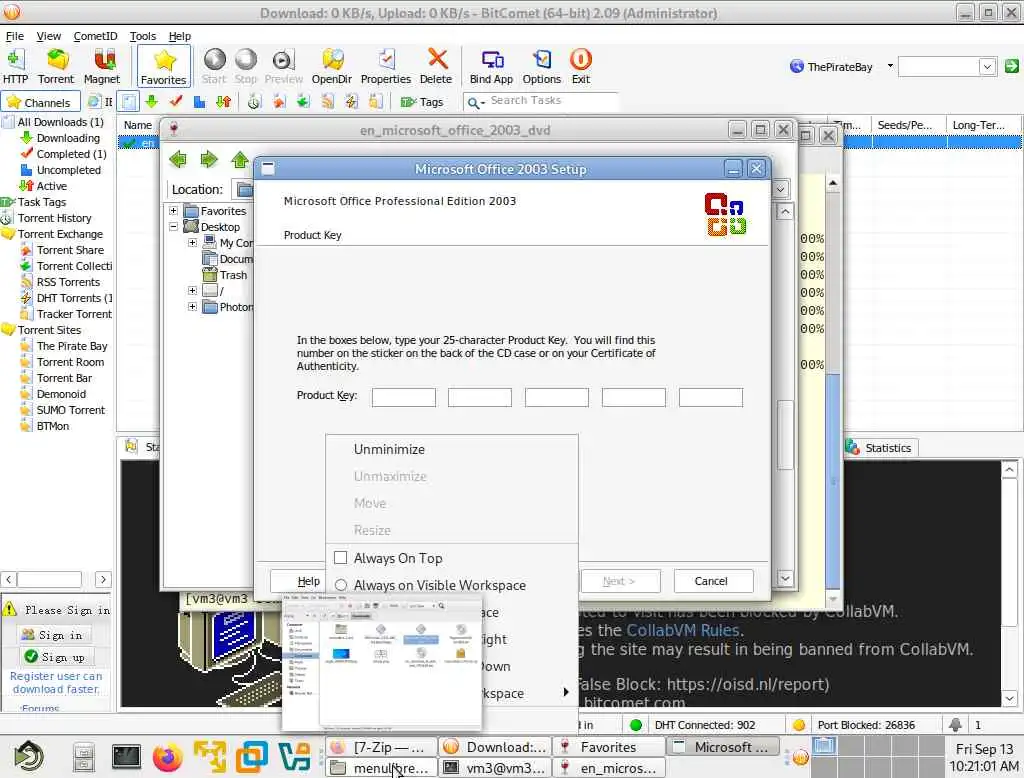Collapse the Desktop tree node
Screen dimensions: 1024x778
173,227
